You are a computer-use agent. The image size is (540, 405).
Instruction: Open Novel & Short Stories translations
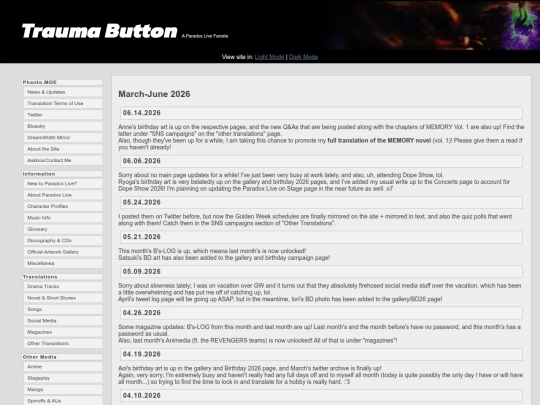63,298
